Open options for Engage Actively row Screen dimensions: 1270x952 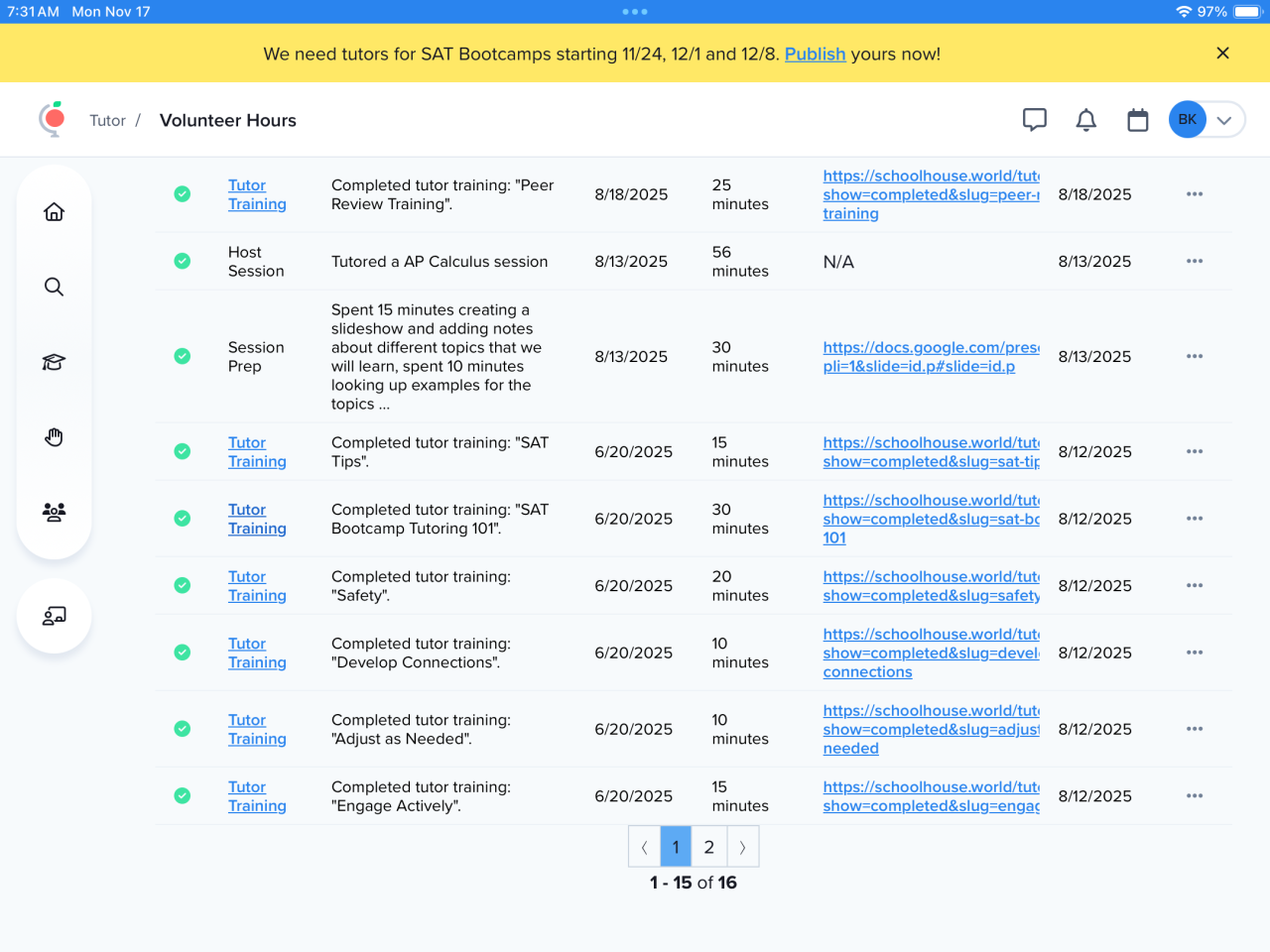[1195, 796]
